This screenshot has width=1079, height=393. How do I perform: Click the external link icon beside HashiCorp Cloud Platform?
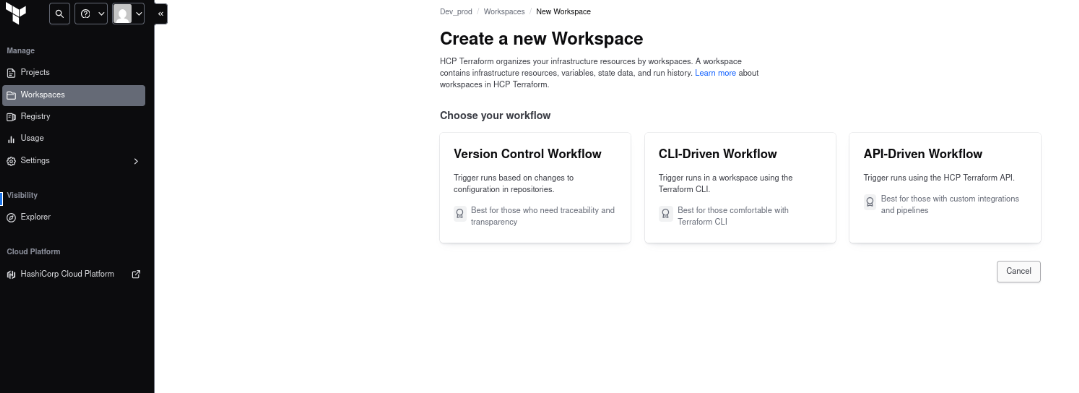[x=136, y=274]
